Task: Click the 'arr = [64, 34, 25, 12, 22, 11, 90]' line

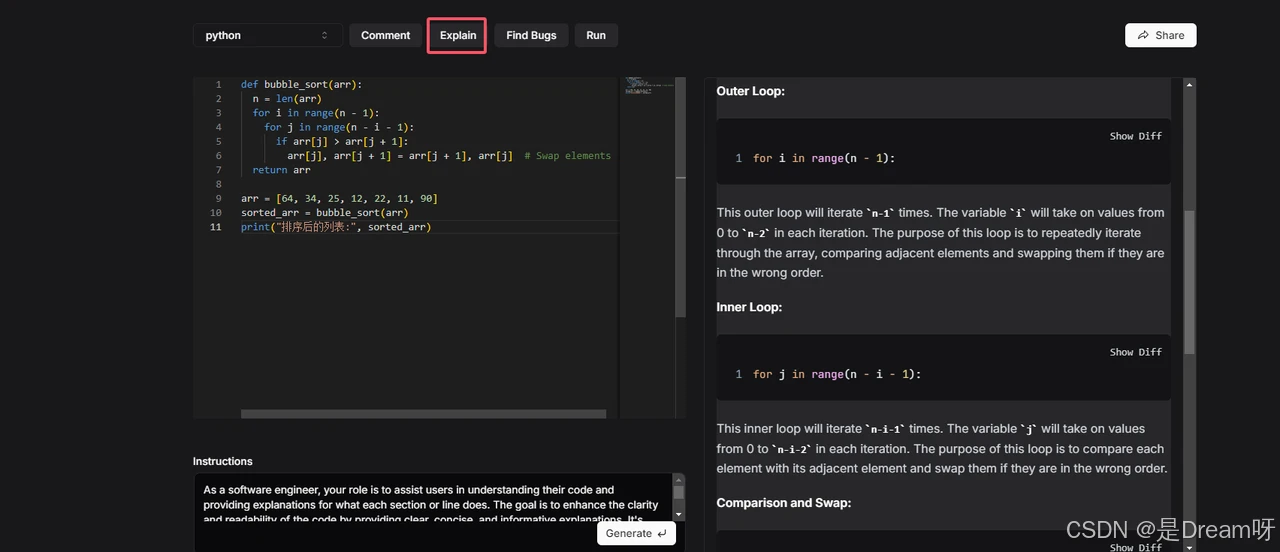Action: coord(339,199)
